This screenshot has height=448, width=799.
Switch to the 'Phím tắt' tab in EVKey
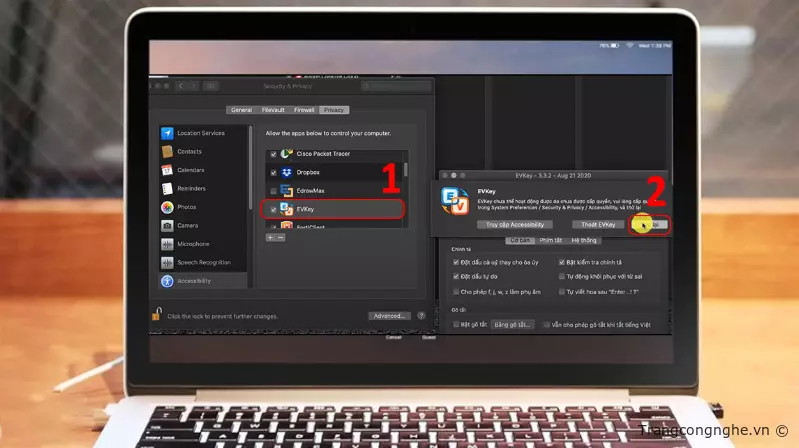(x=551, y=240)
